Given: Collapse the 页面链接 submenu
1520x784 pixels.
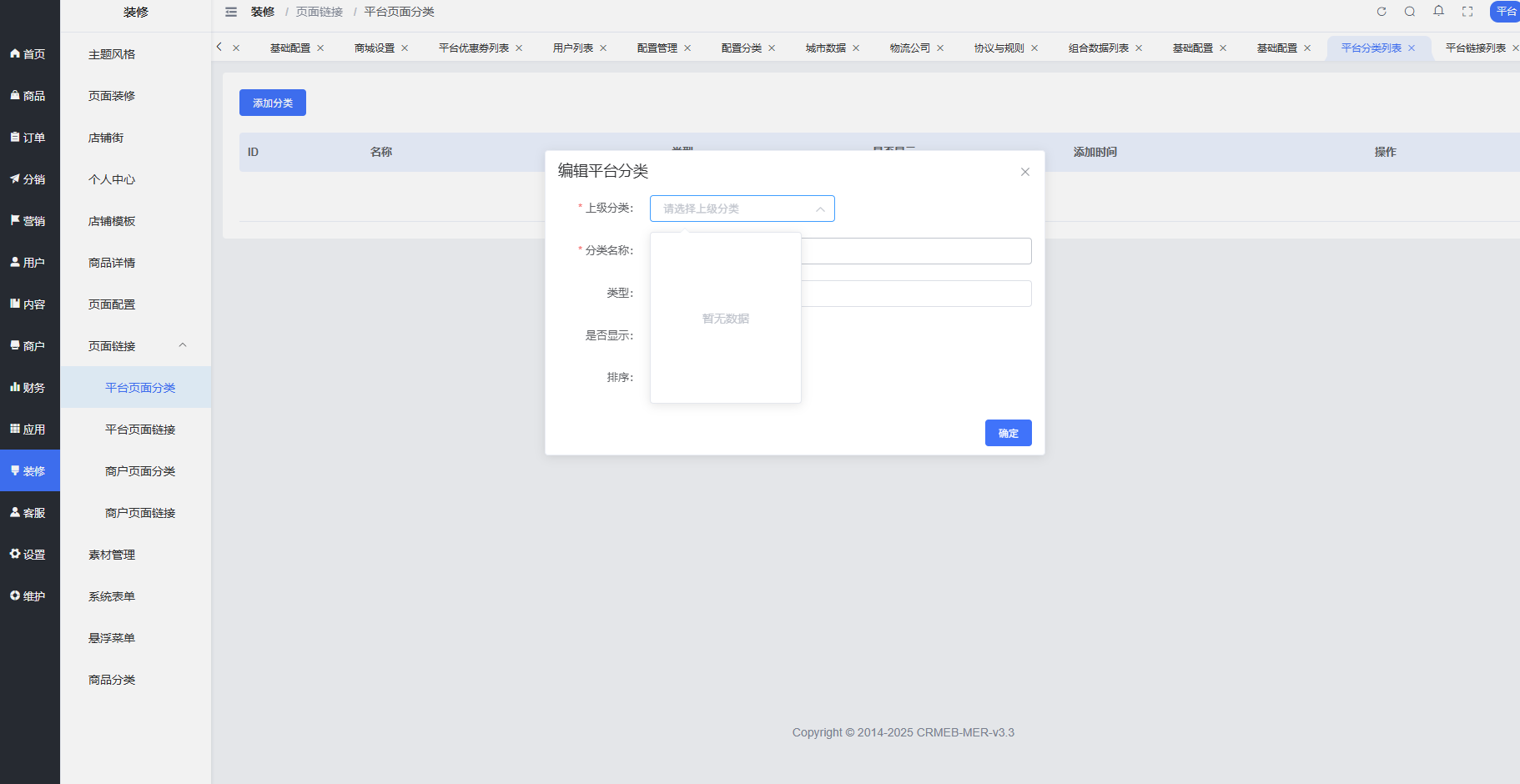Looking at the screenshot, I should click(183, 345).
